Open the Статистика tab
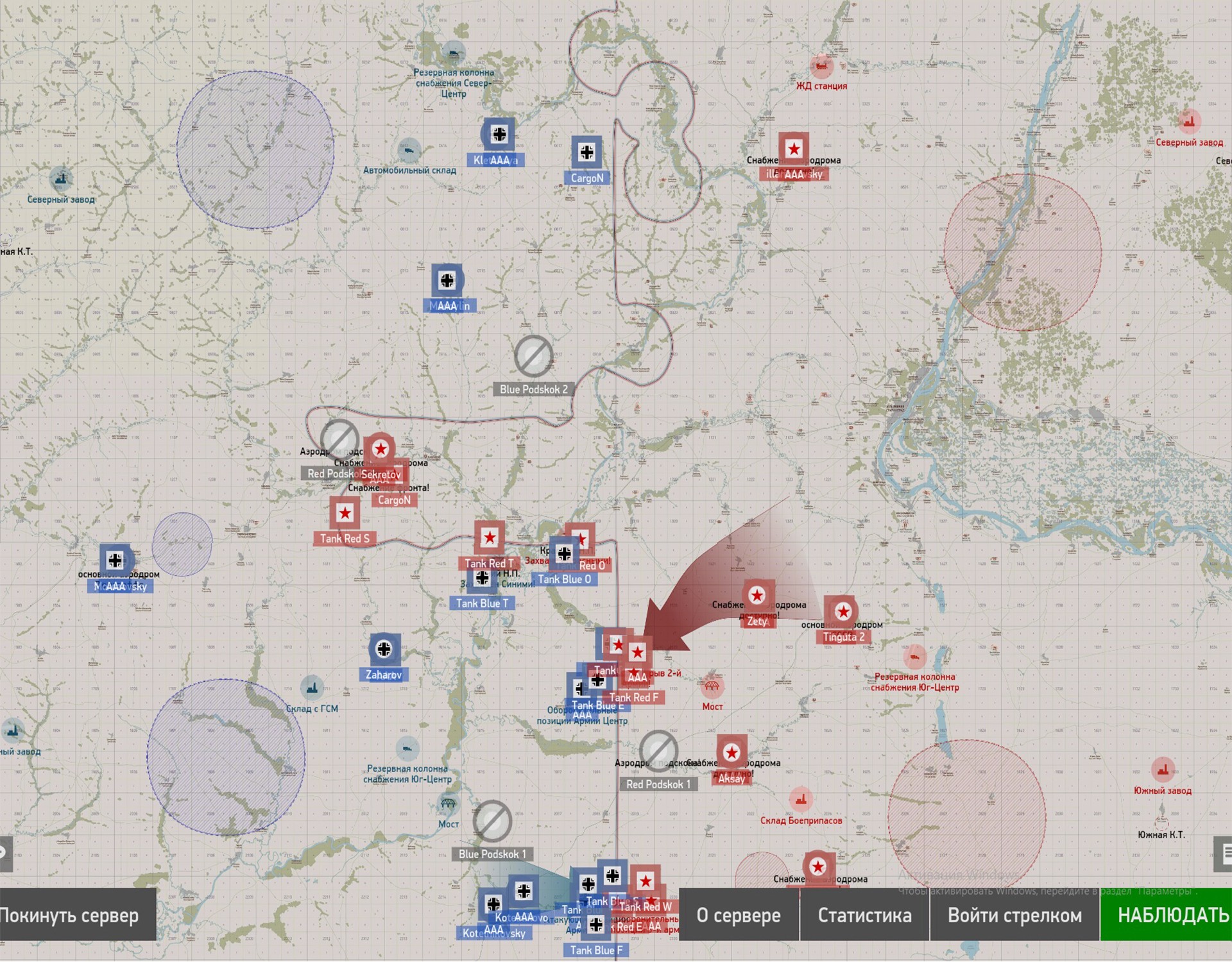The width and height of the screenshot is (1232, 962). (864, 915)
